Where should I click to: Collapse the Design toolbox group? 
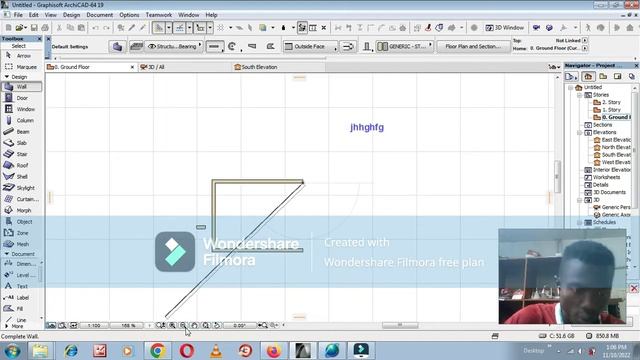point(7,77)
